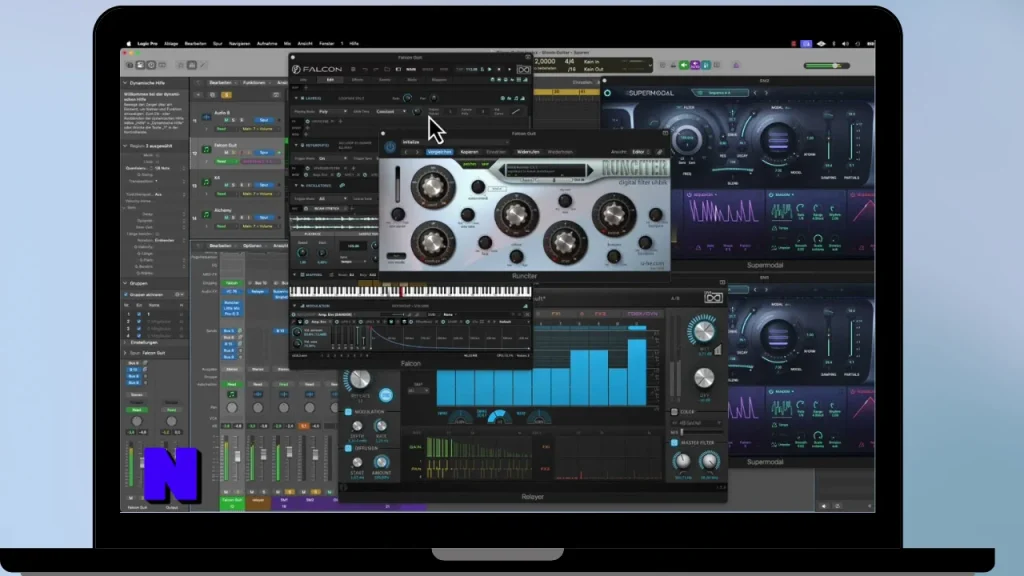
Task: Collapse Dynamische Hilfe panel
Action: click(125, 83)
